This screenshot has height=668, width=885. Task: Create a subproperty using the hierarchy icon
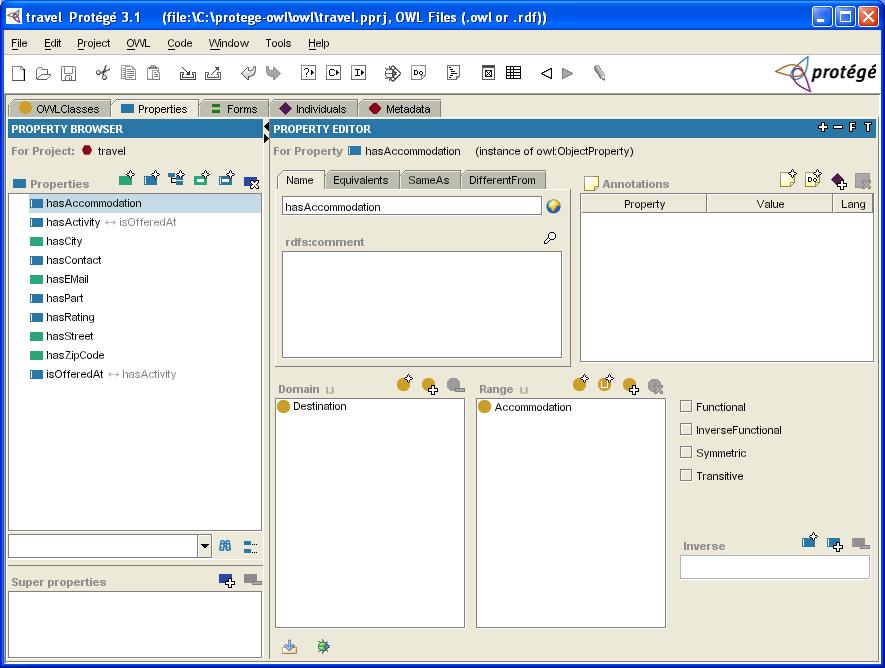(x=177, y=179)
